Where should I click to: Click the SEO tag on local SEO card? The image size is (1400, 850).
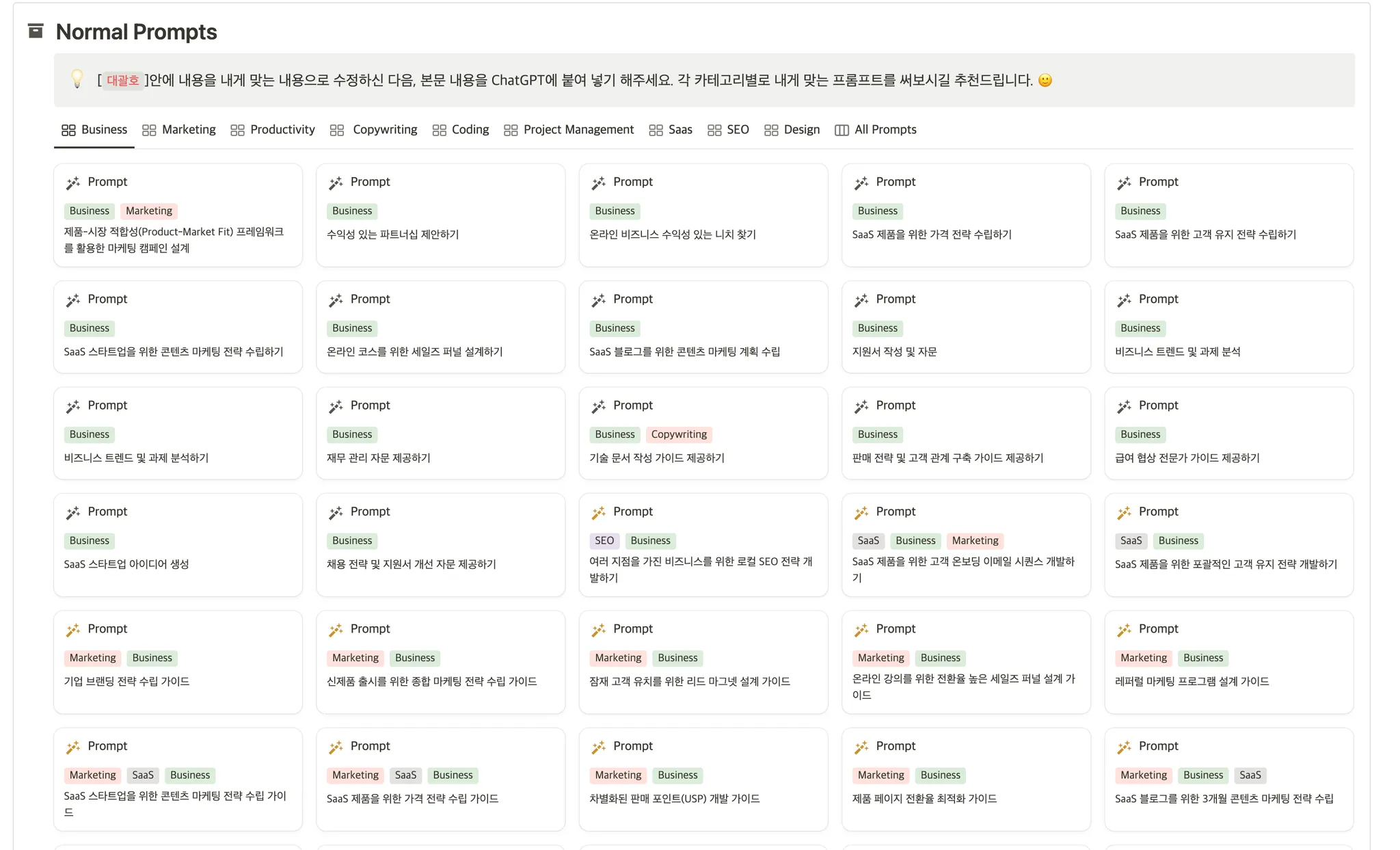coord(604,541)
